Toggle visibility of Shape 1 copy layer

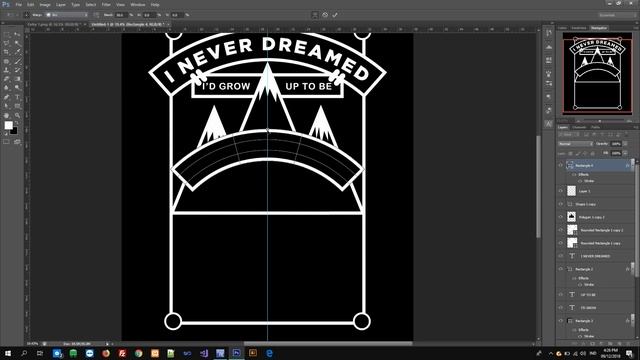coord(560,204)
